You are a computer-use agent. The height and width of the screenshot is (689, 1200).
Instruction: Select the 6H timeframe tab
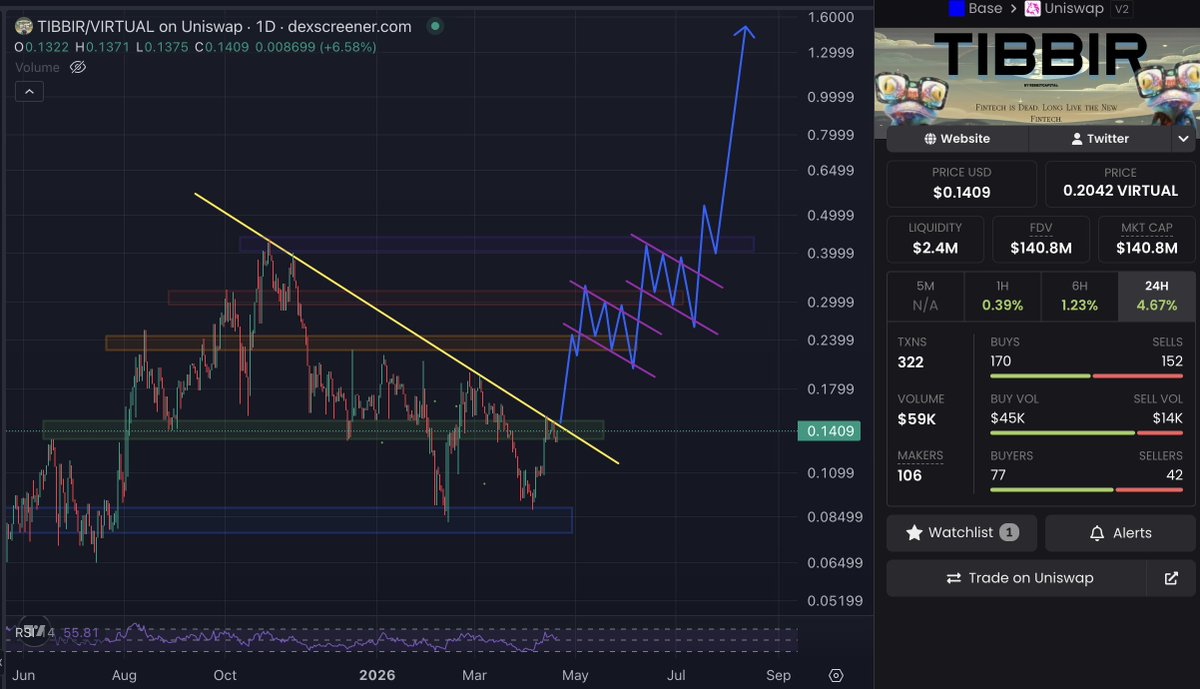click(x=1079, y=296)
